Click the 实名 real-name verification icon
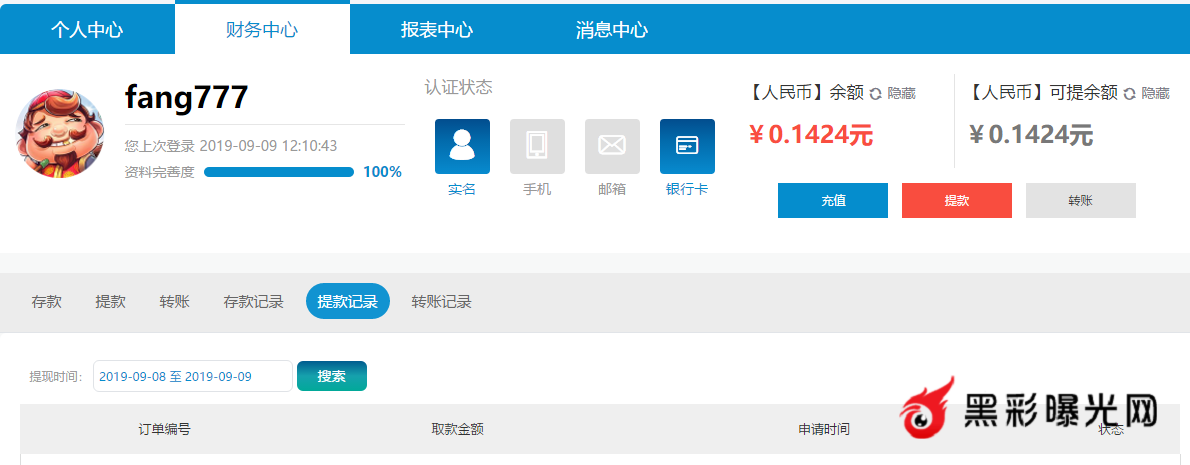Screen dimensions: 1190x465 coord(462,146)
